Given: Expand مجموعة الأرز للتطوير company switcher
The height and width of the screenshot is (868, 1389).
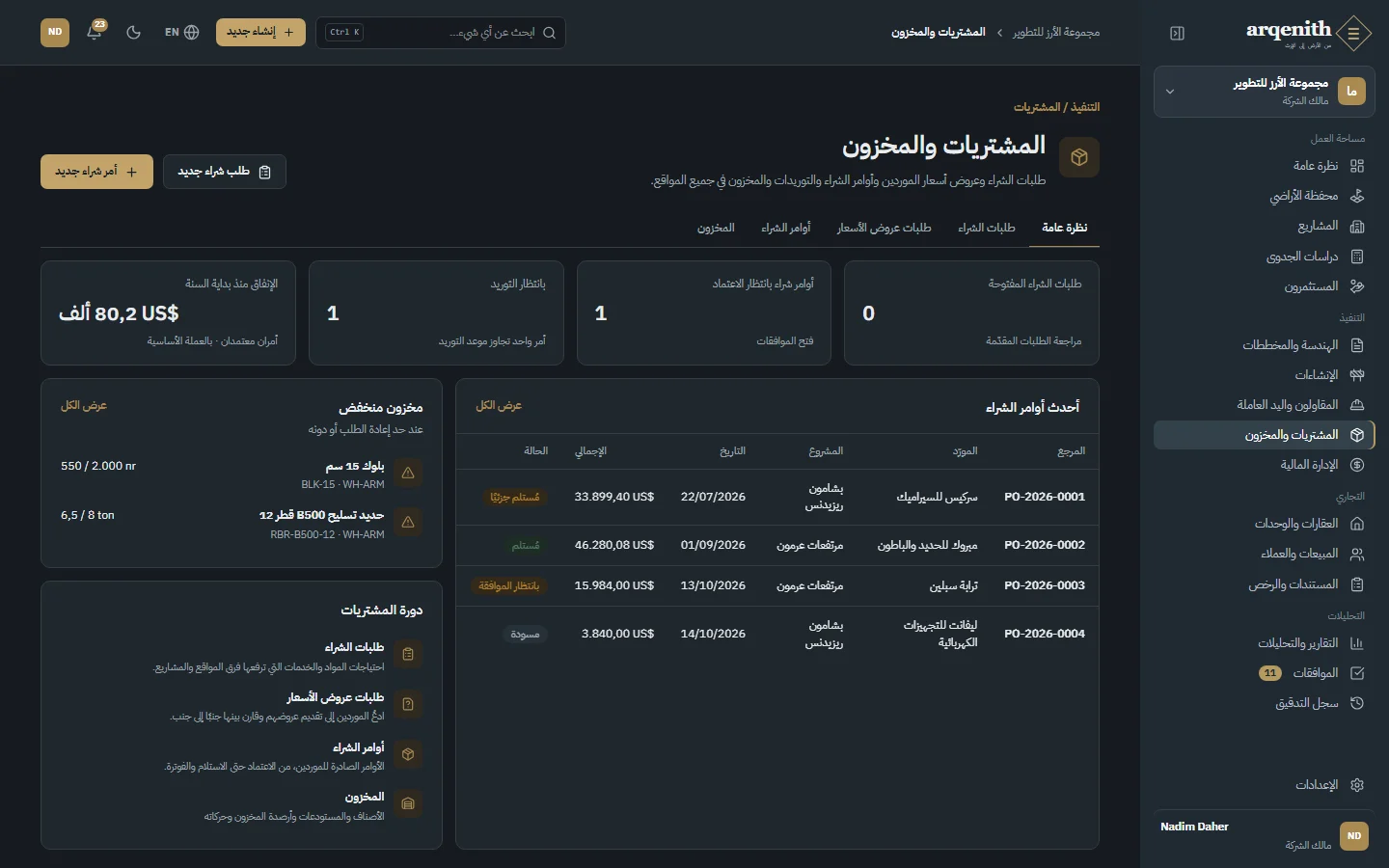Looking at the screenshot, I should [1265, 92].
